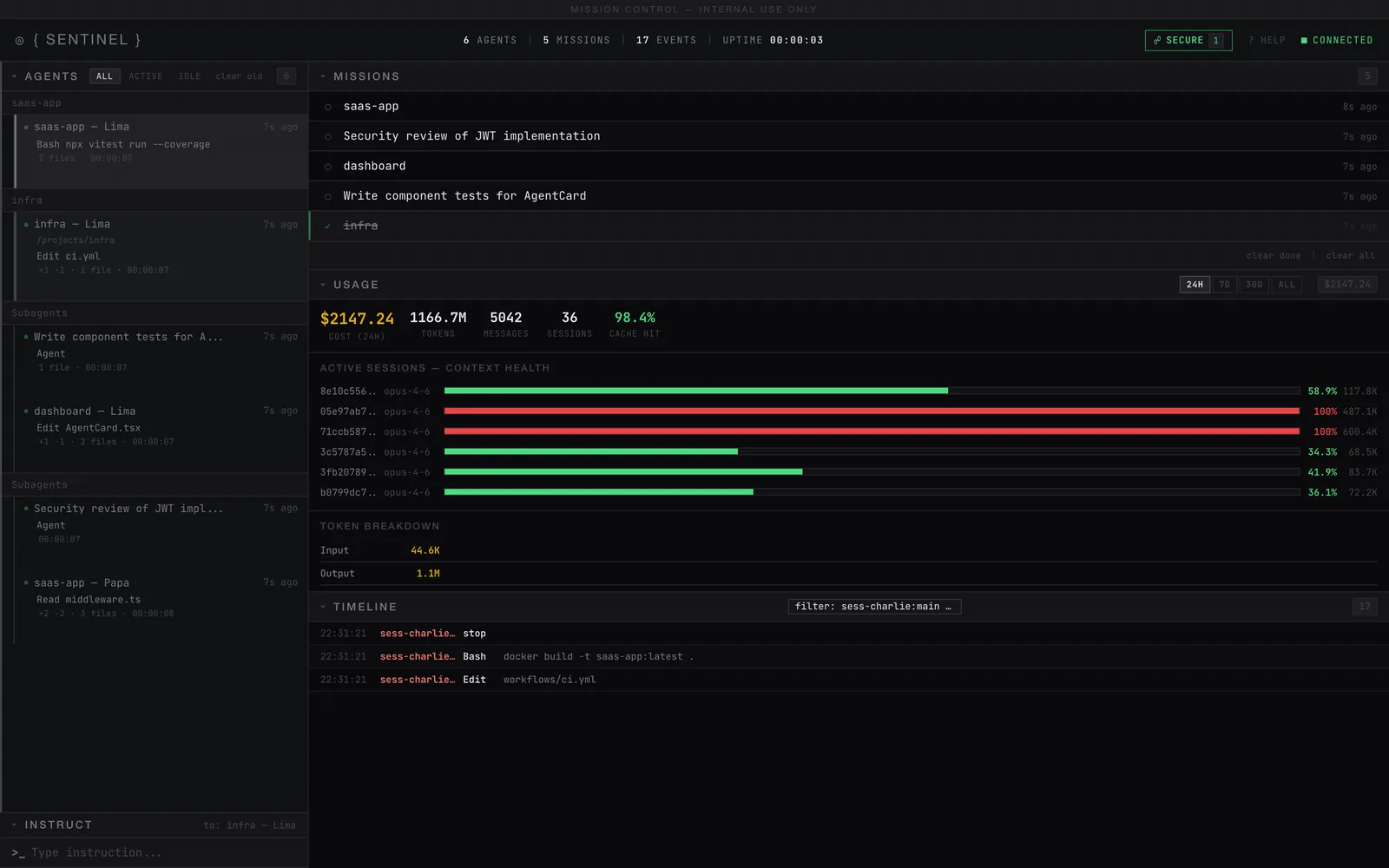Select the docker build Bash timeline event
The image size is (1389, 868).
pyautogui.click(x=849, y=657)
